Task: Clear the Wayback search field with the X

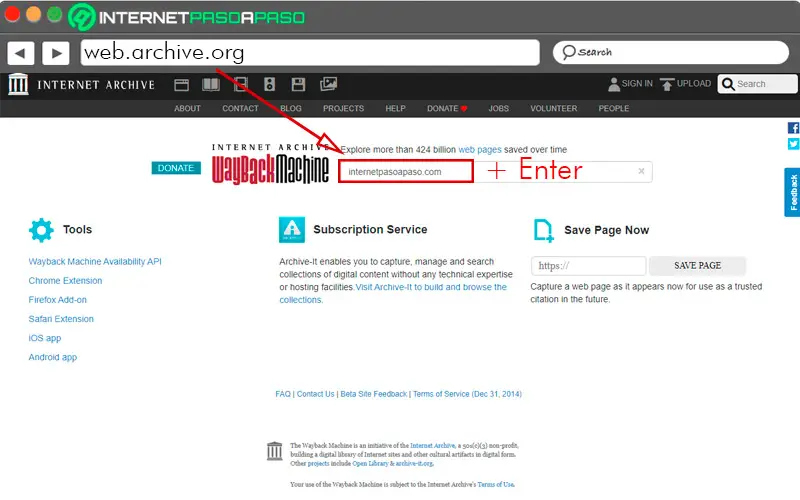Action: pos(641,171)
